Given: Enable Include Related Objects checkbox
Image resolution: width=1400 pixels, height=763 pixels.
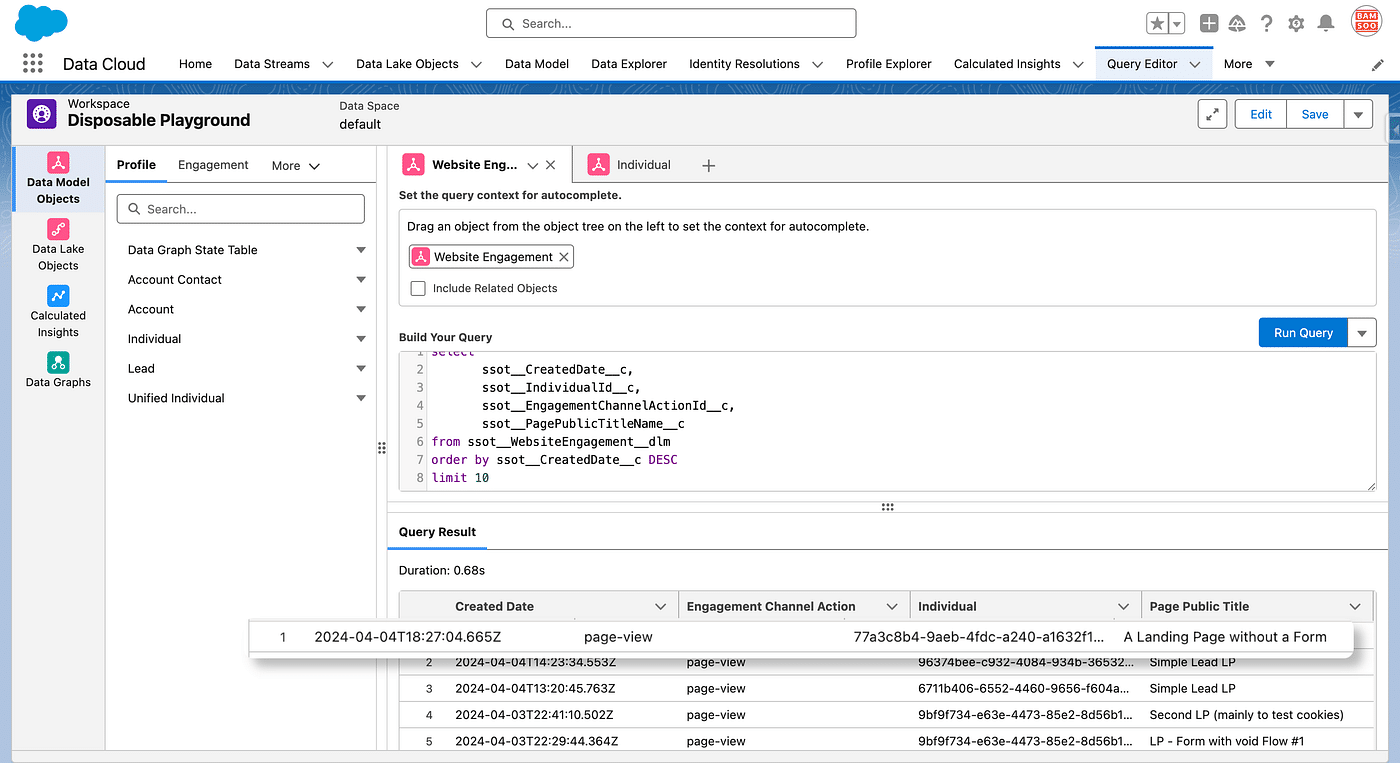Looking at the screenshot, I should point(418,288).
